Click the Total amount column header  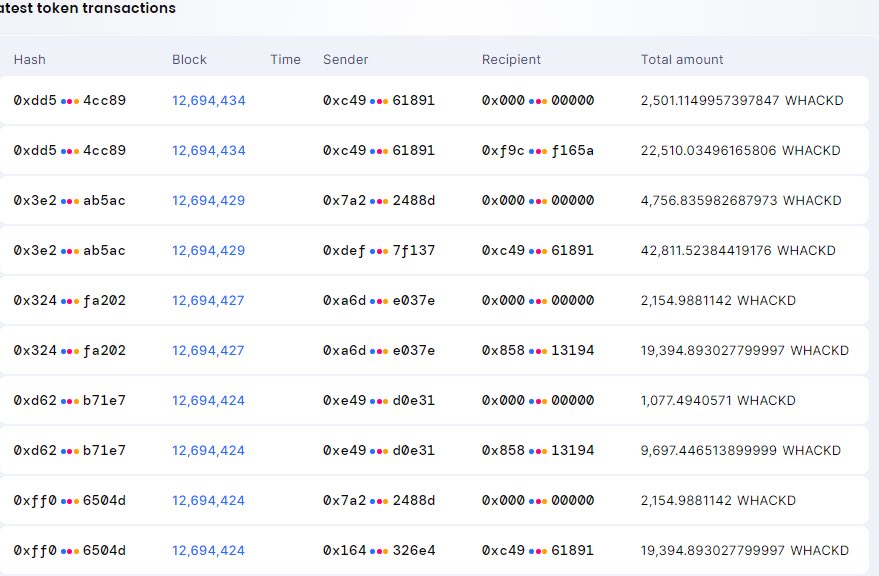[682, 59]
